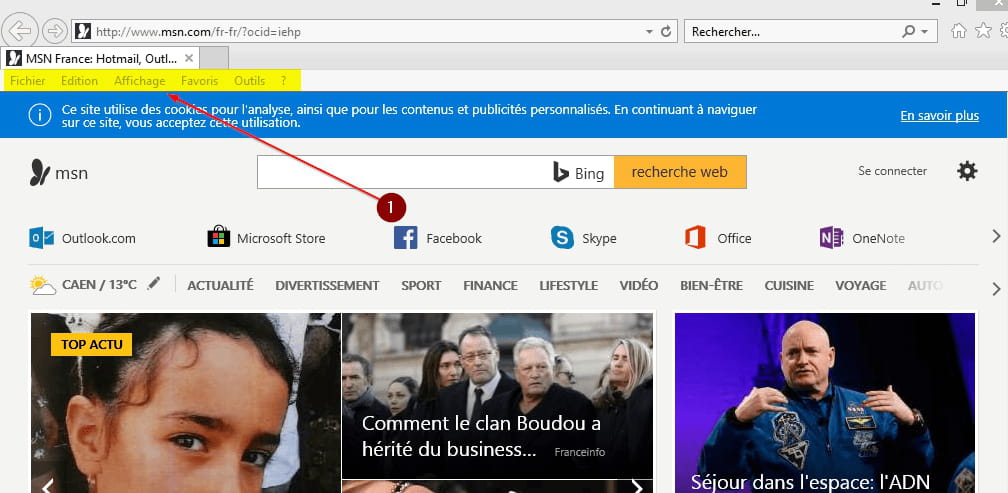Click the recherche web button

tap(680, 172)
